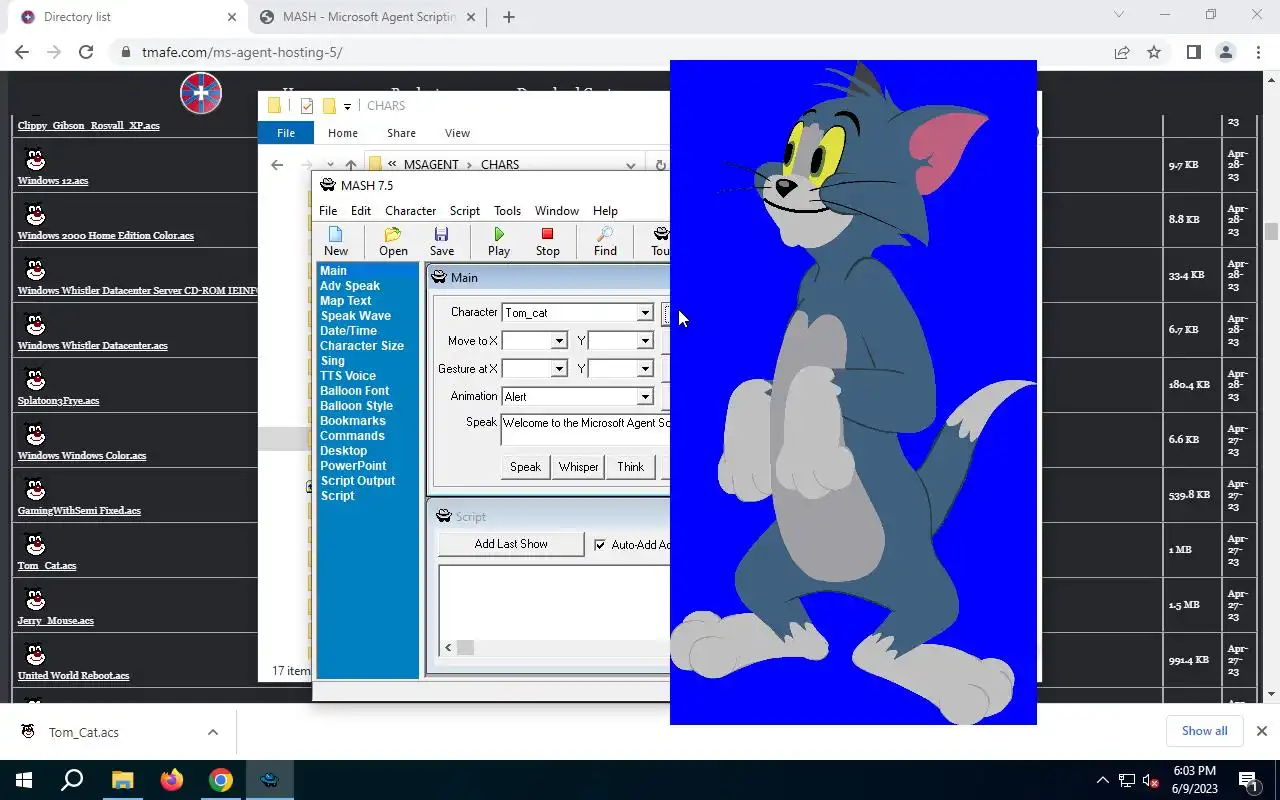Switch to Chrome on taskbar
Image resolution: width=1280 pixels, height=800 pixels.
pos(220,780)
